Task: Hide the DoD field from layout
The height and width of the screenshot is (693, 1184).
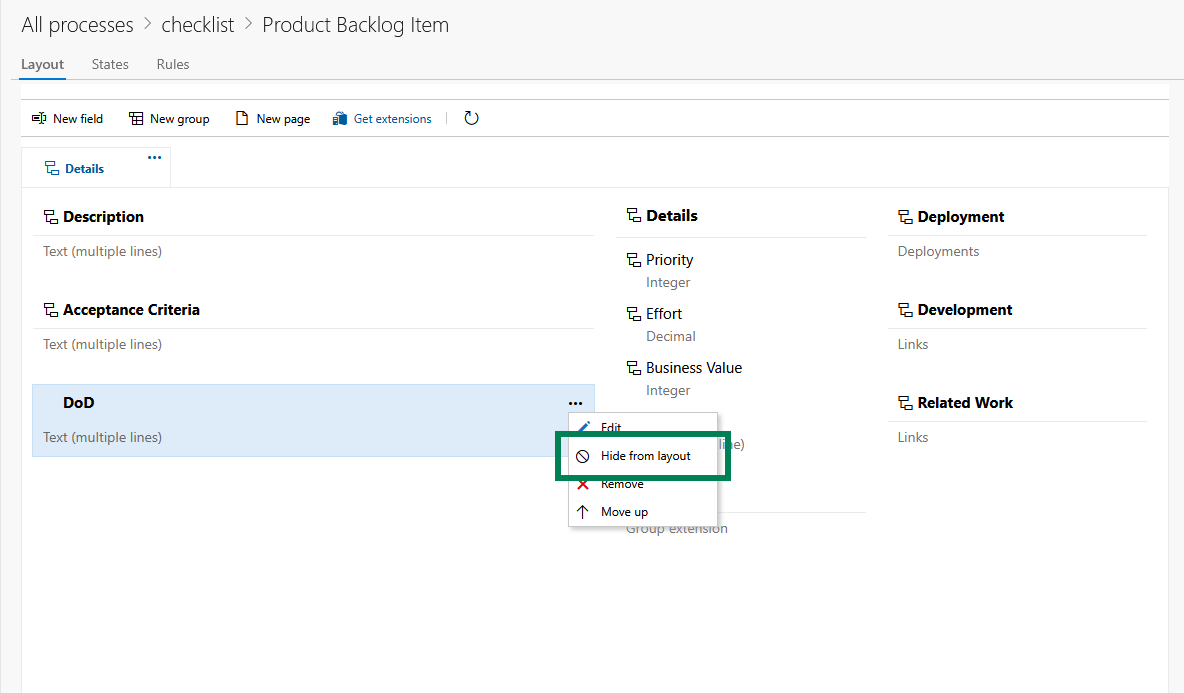Action: (644, 455)
